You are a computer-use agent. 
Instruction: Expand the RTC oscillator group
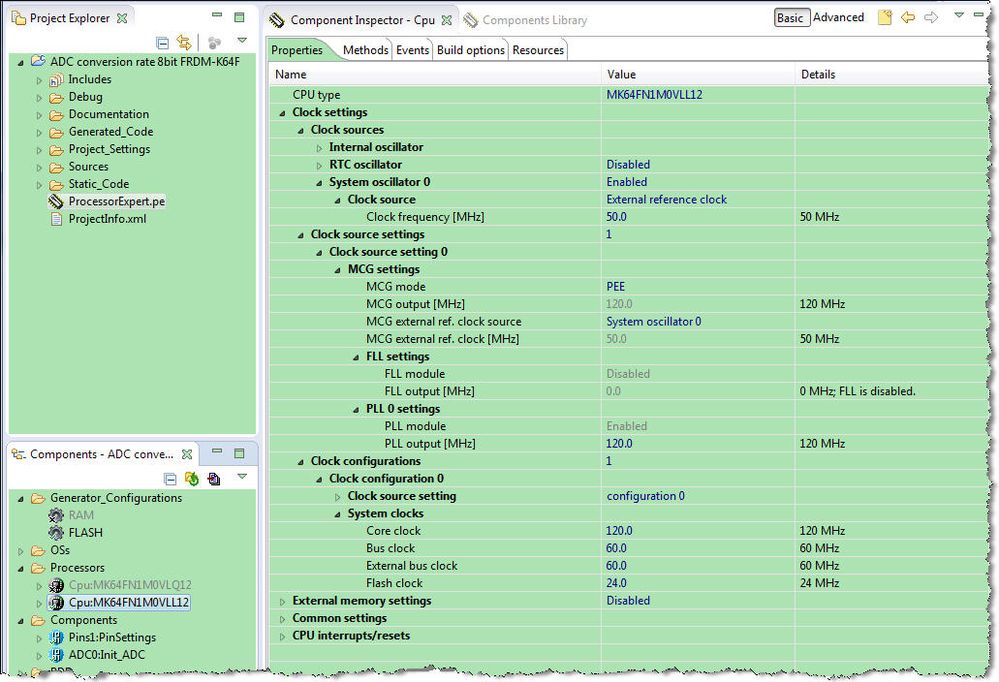coord(319,165)
